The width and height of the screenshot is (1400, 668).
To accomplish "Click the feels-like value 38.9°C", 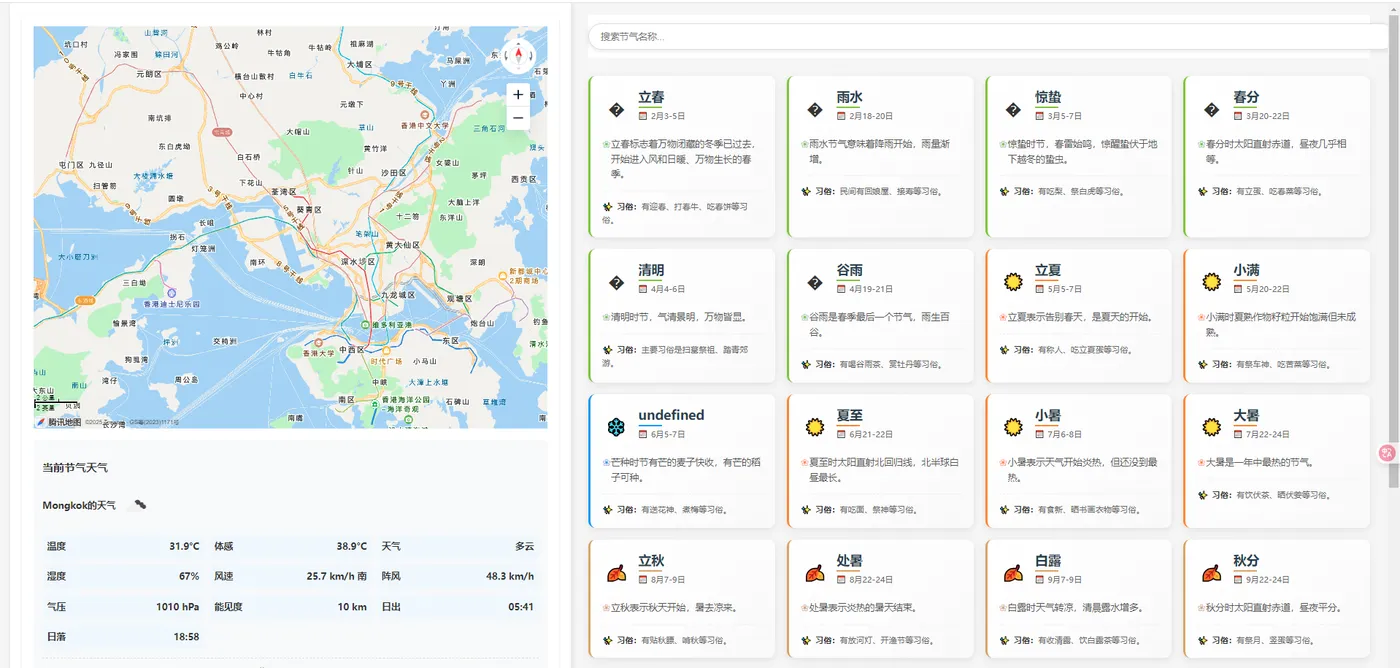I will coord(352,546).
